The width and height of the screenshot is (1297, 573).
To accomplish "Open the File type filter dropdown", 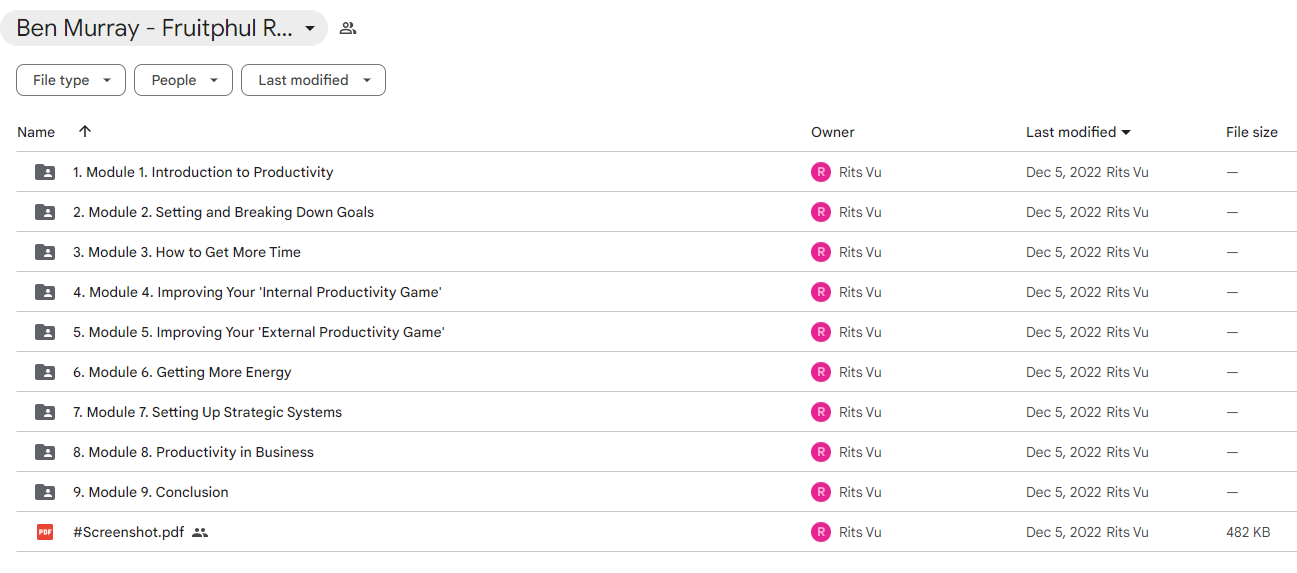I will [71, 80].
